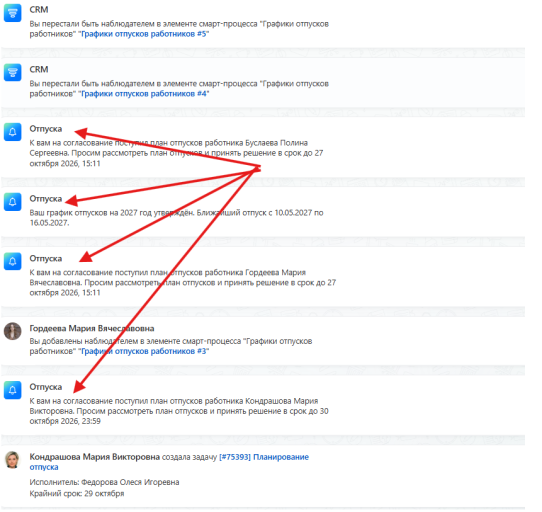Click bell icon of Кондрашова Мария approval notification
The image size is (542, 512).
(x=12, y=390)
